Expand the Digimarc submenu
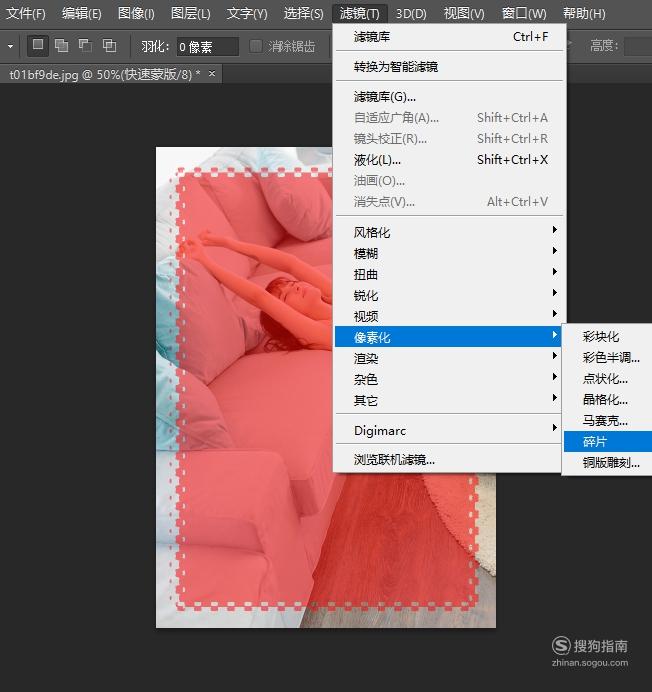The image size is (652, 692). pyautogui.click(x=449, y=430)
